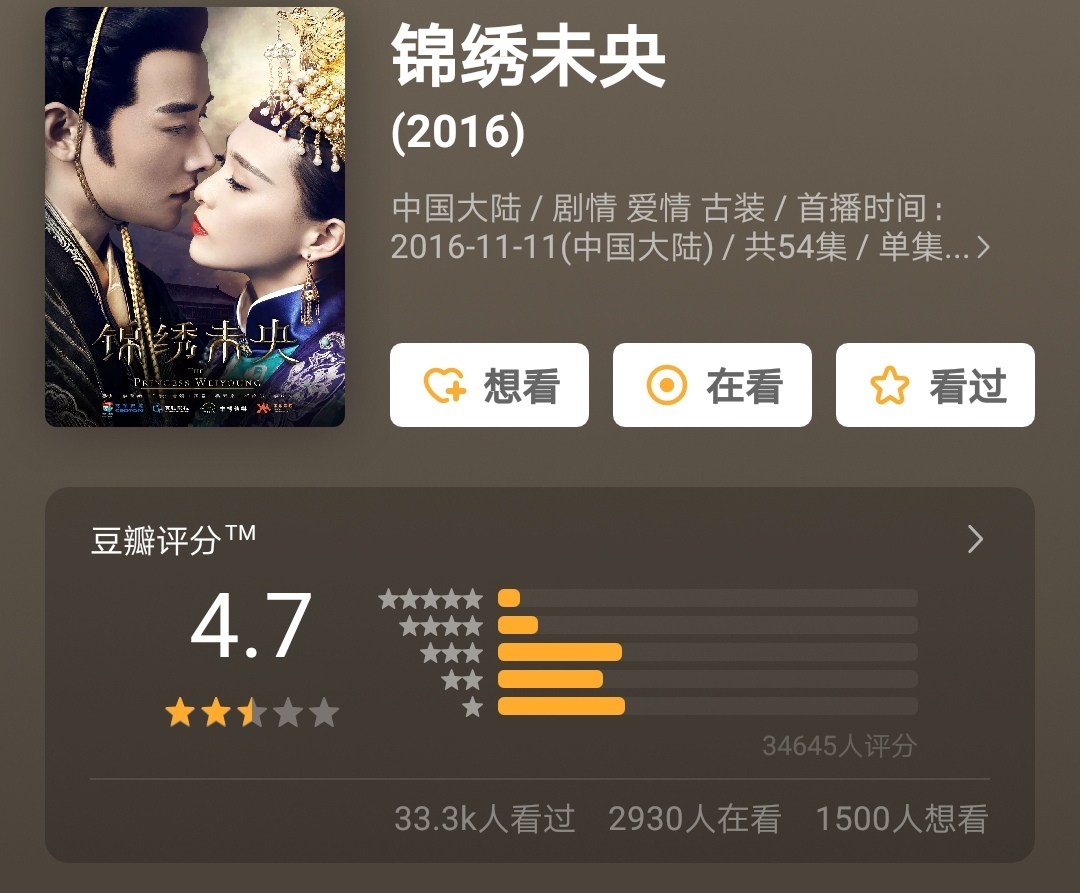The height and width of the screenshot is (893, 1080).
Task: Click the circle icon on 在看
Action: click(x=667, y=385)
